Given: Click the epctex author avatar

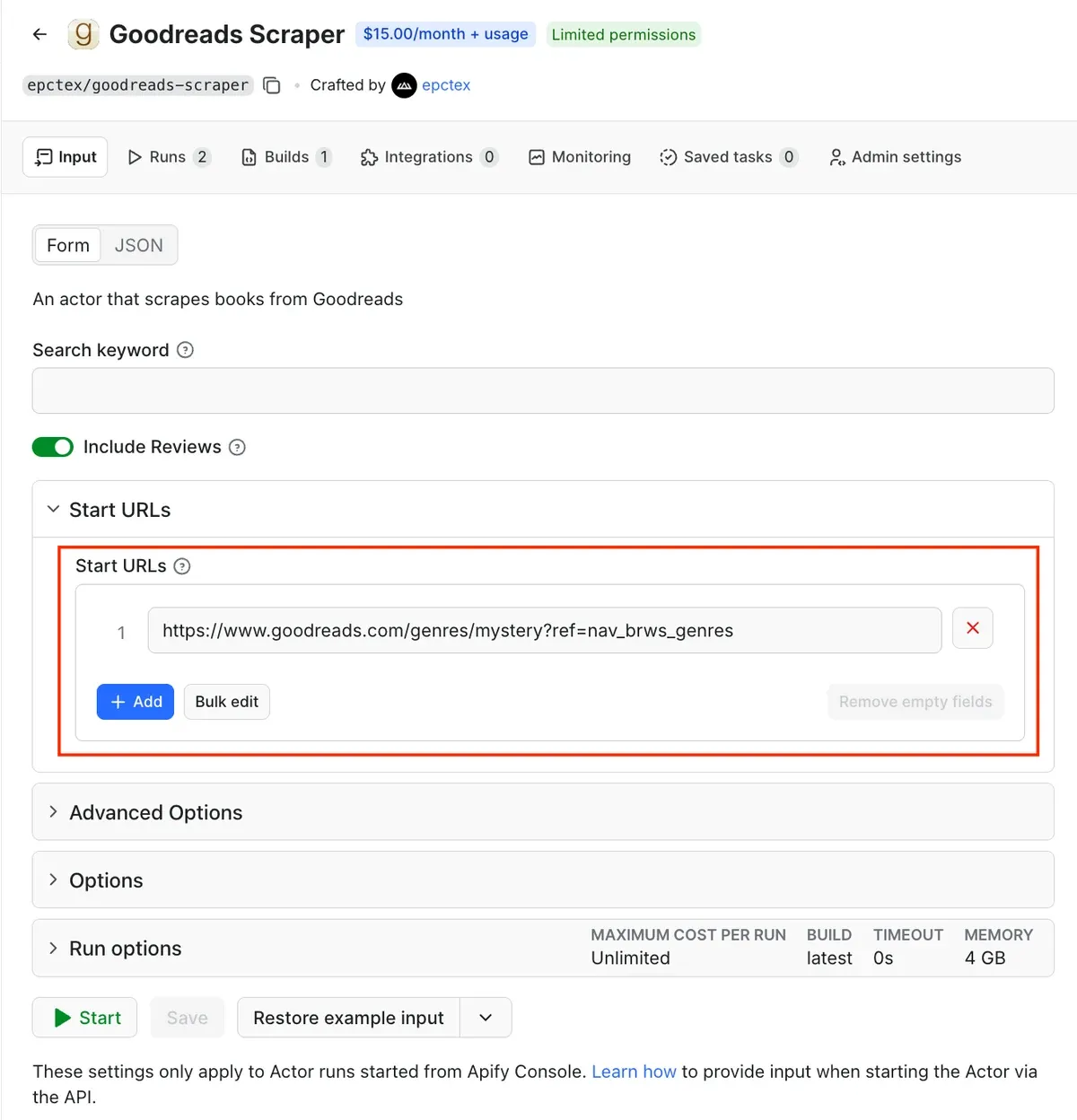Looking at the screenshot, I should click(404, 85).
